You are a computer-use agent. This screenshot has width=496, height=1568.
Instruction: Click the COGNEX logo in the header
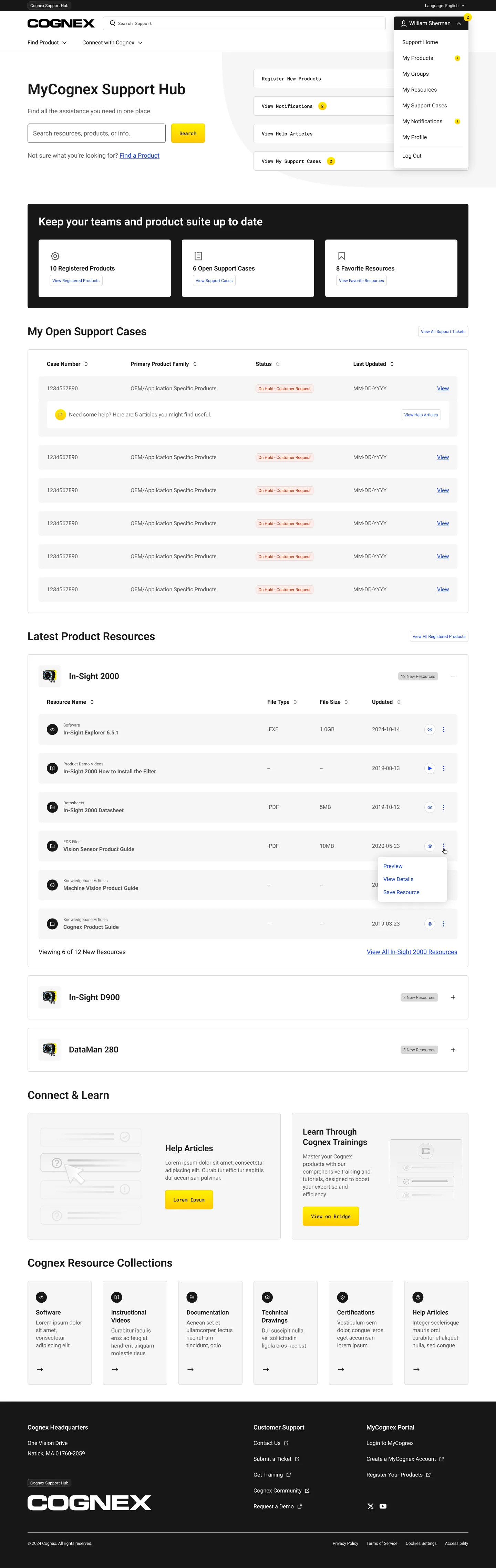61,23
